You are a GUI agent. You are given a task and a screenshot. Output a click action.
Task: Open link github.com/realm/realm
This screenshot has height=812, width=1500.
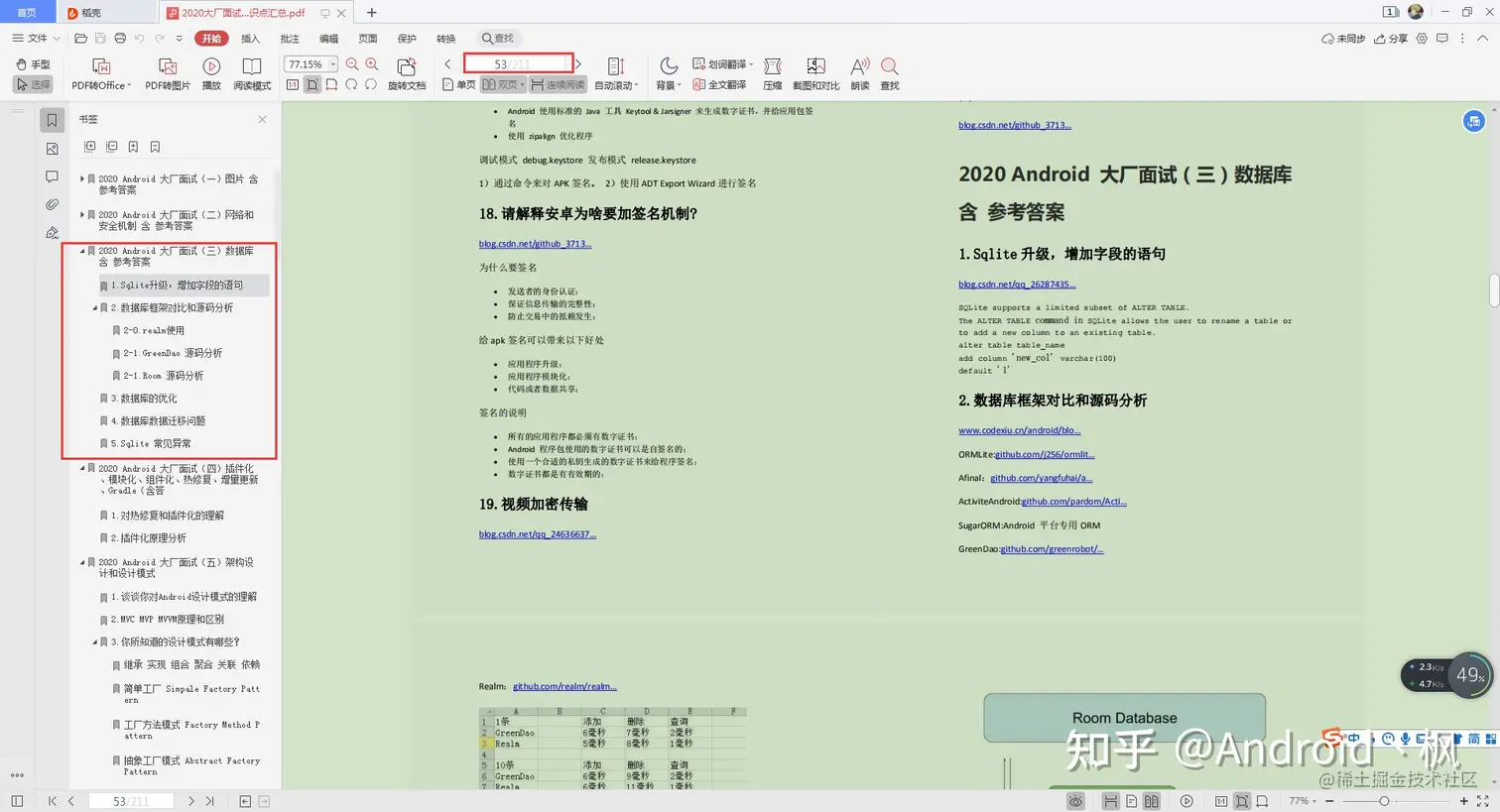[x=564, y=686]
